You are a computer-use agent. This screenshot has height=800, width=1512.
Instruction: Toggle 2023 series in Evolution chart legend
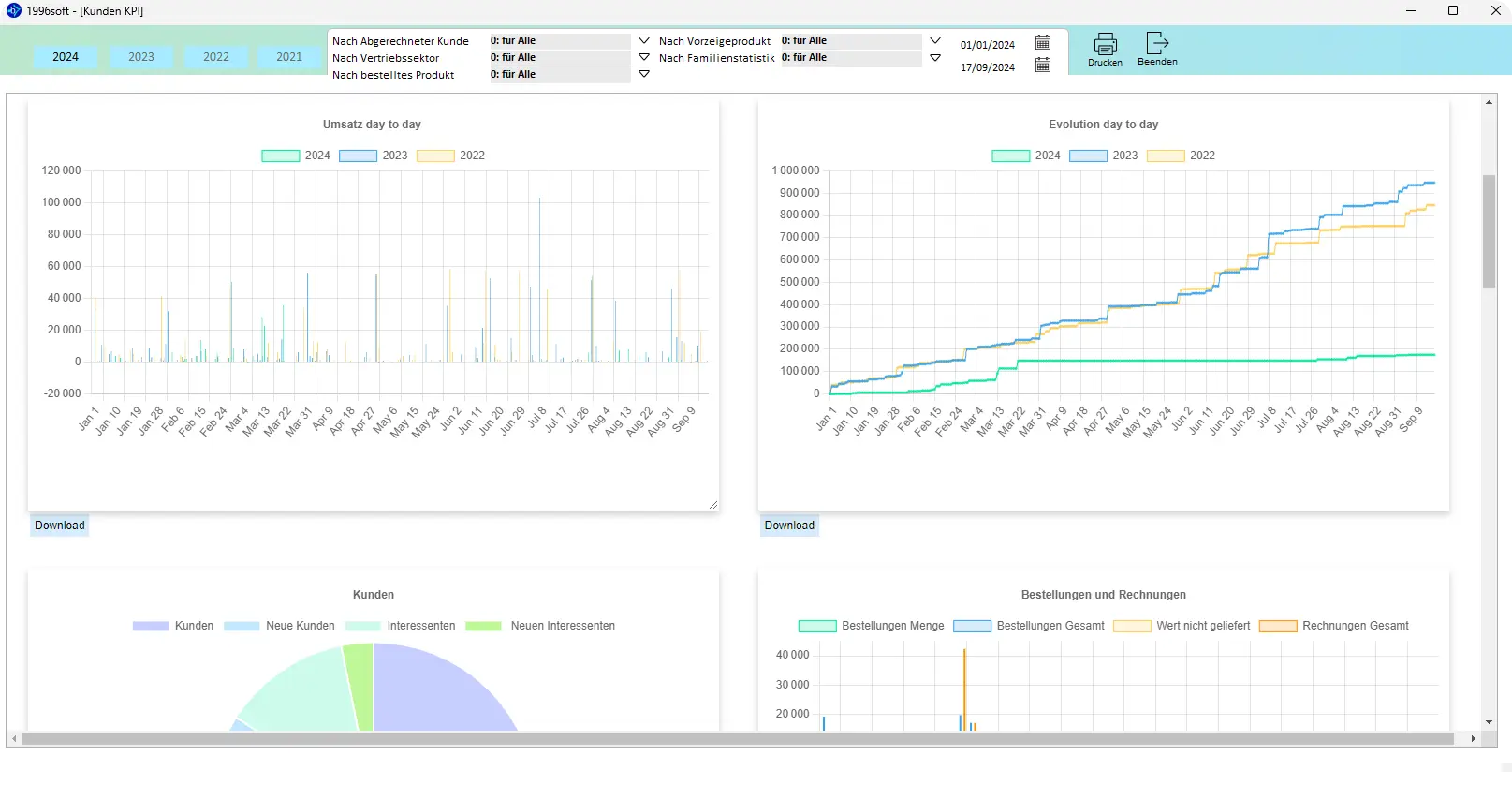point(1103,156)
